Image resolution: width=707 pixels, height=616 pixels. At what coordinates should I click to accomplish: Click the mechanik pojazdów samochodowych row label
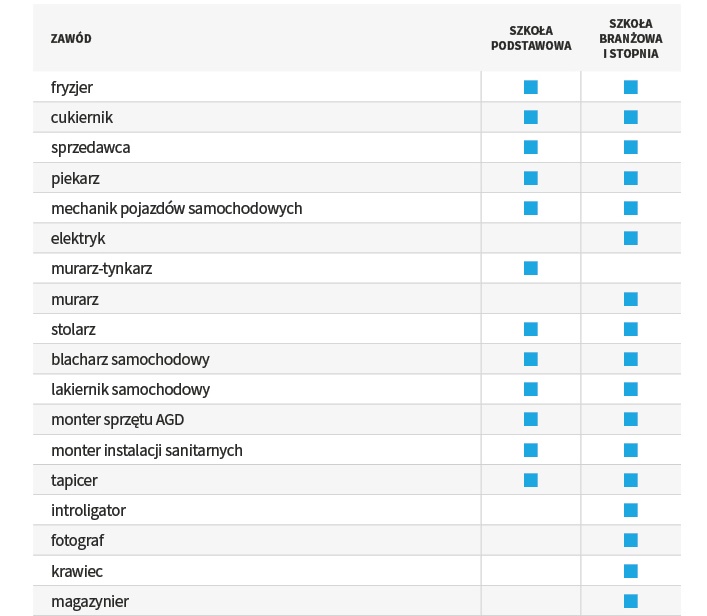176,208
